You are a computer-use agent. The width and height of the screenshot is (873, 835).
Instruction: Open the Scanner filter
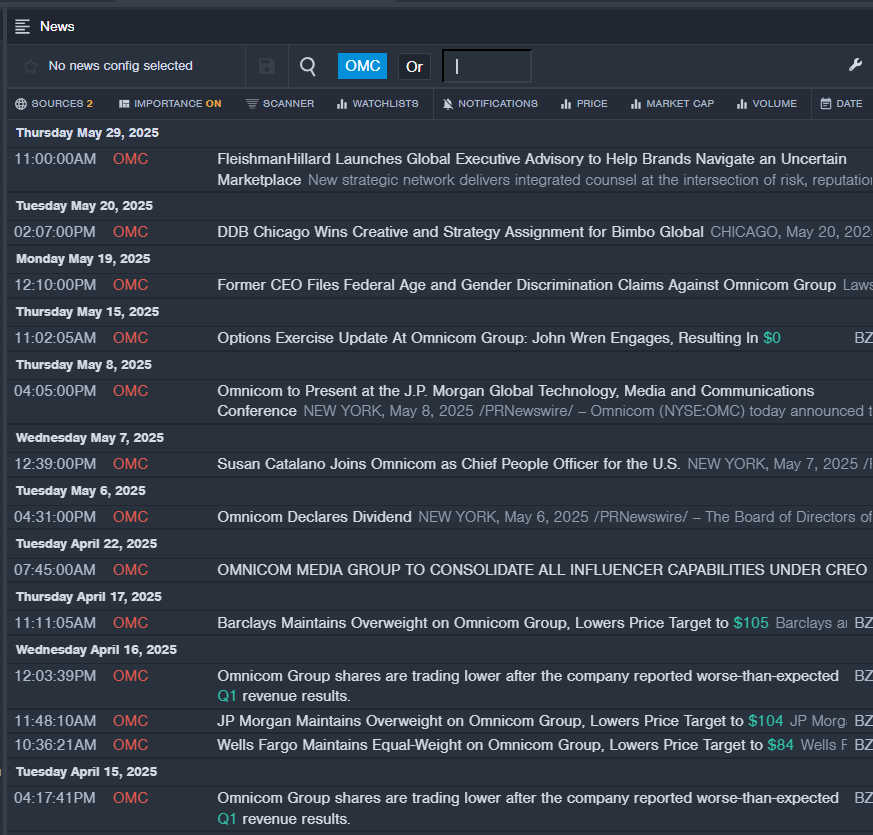280,104
